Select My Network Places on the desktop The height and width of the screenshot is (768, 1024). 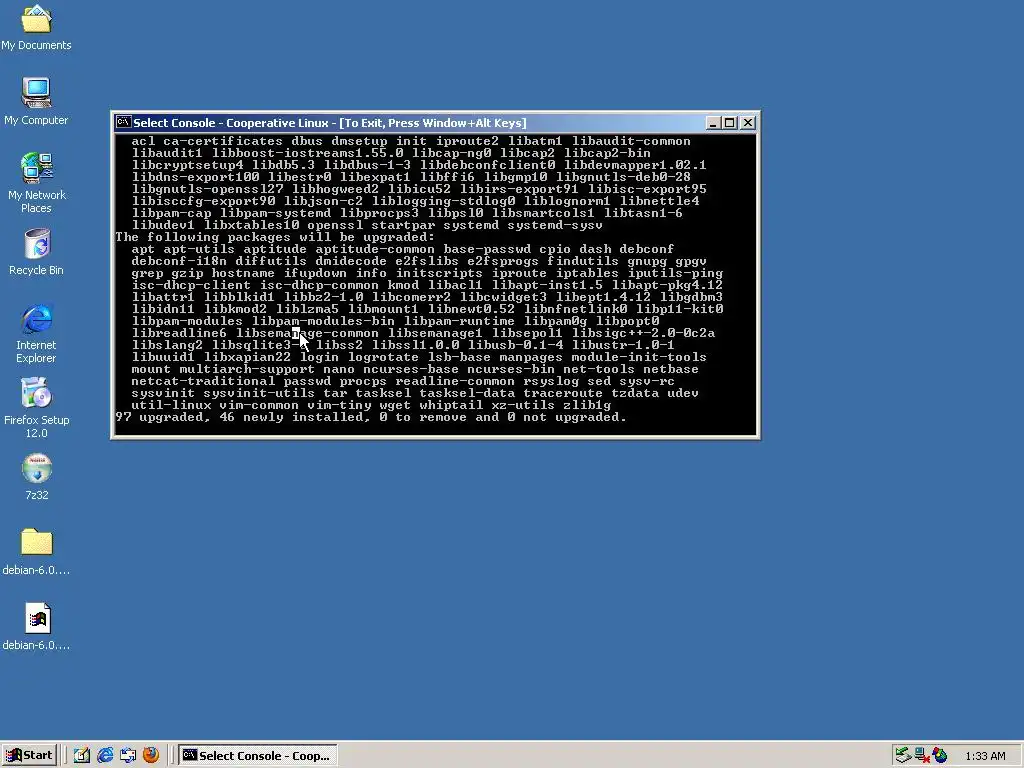tap(36, 183)
